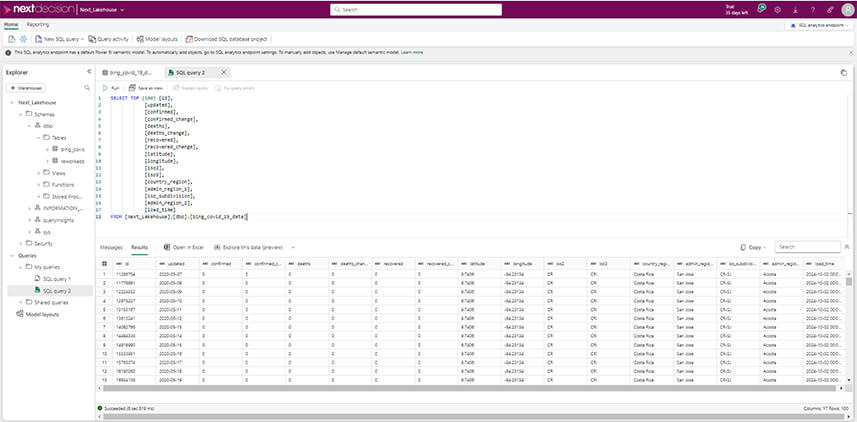
Task: Open user account avatar
Action: click(x=848, y=10)
